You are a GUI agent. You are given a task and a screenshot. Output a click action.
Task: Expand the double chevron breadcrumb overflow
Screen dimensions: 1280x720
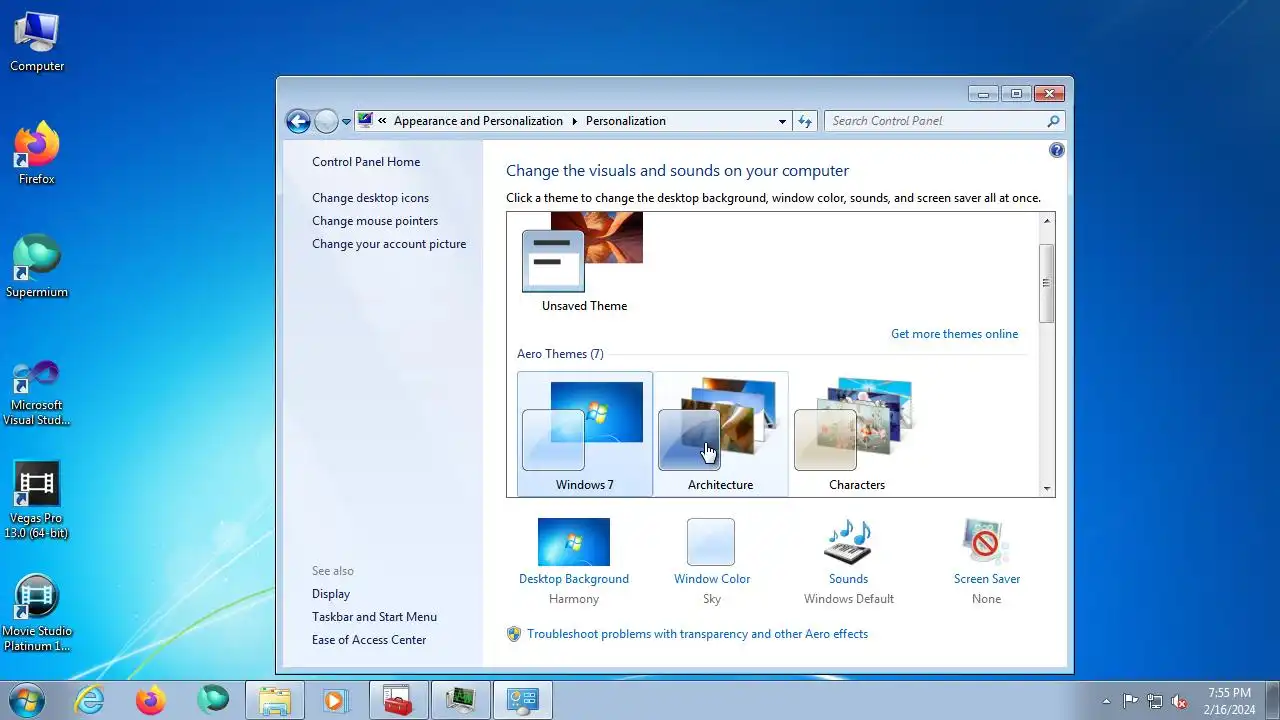(x=382, y=121)
